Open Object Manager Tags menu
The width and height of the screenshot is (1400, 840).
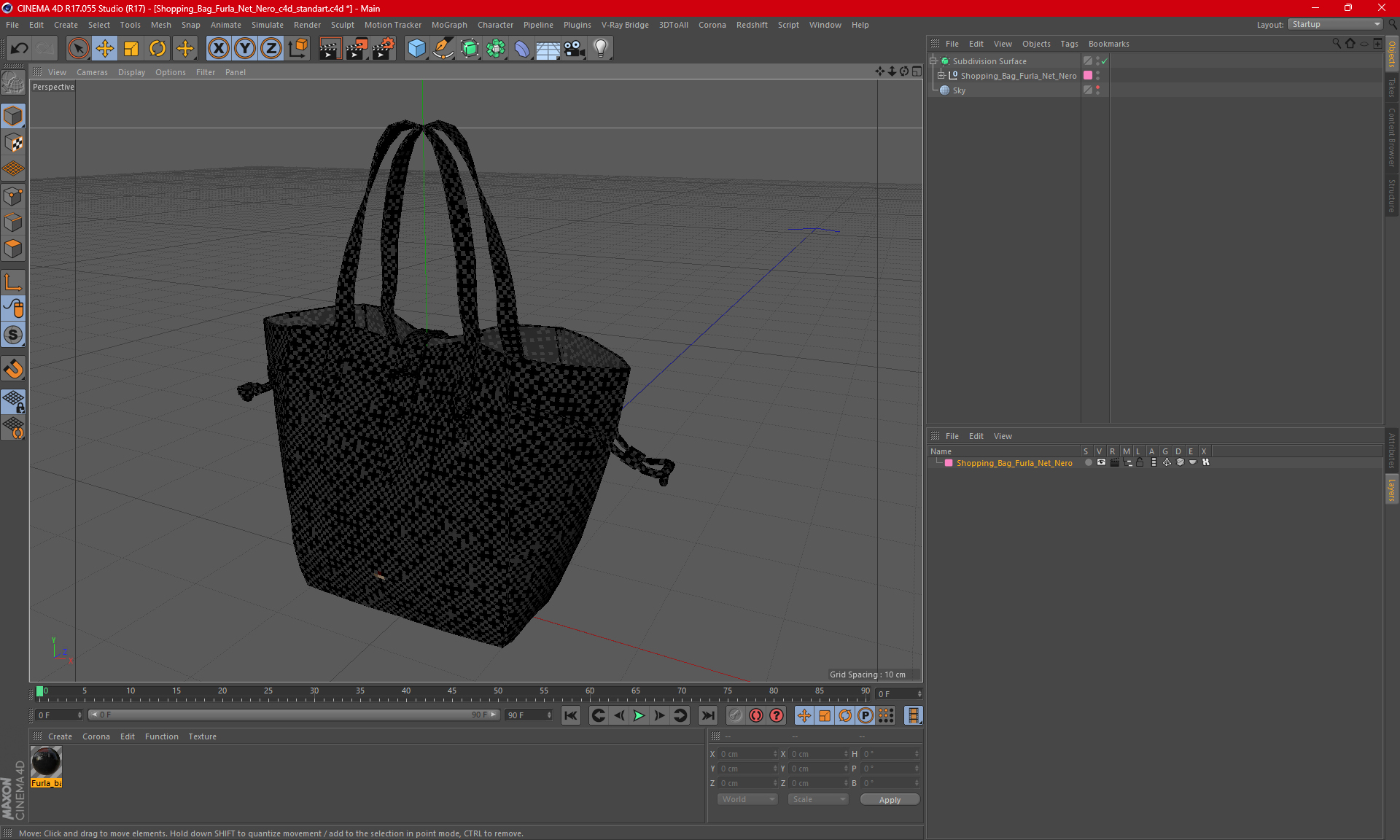click(x=1069, y=44)
